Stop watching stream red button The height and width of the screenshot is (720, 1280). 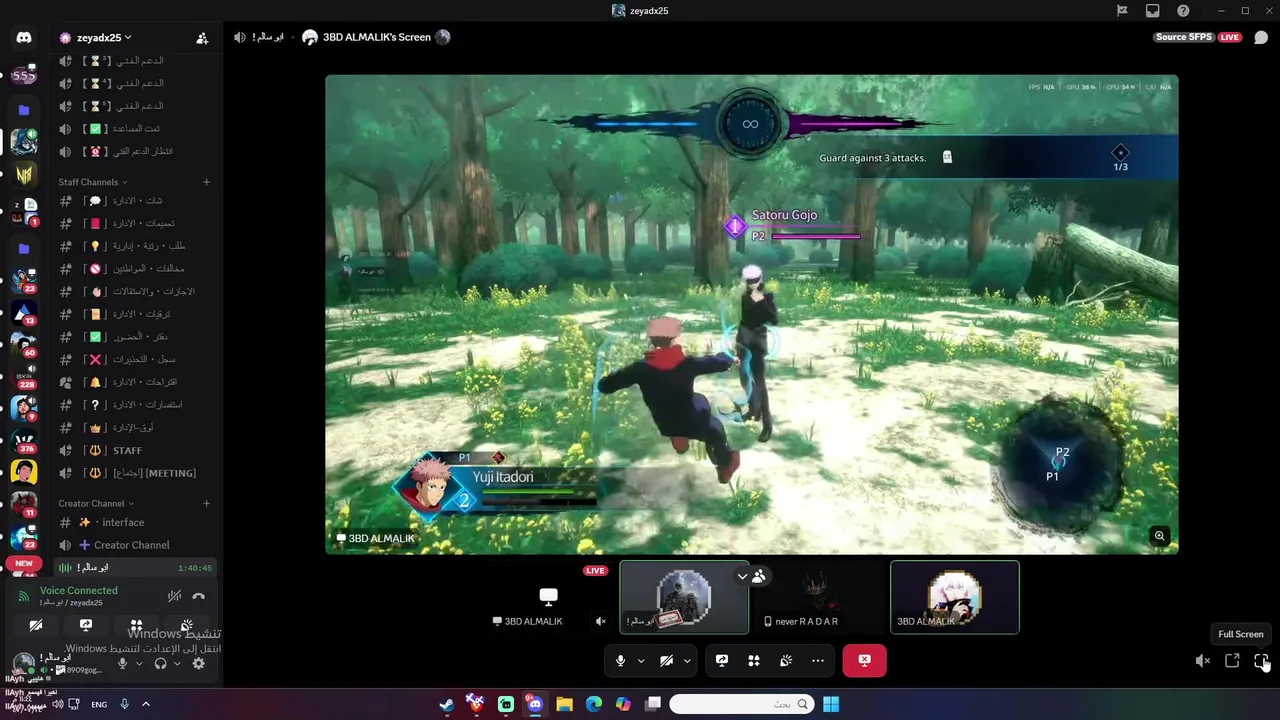coord(864,660)
